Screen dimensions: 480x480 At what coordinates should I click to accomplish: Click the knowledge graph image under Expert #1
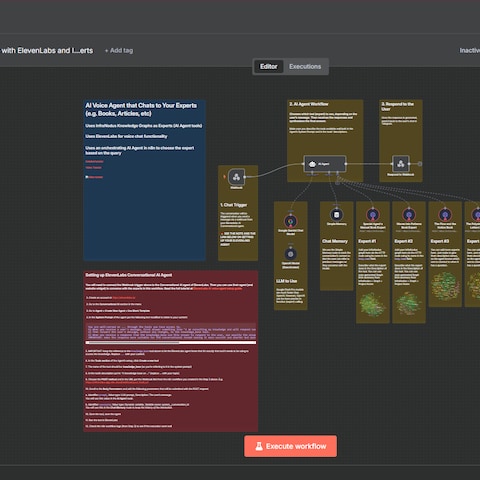372,304
